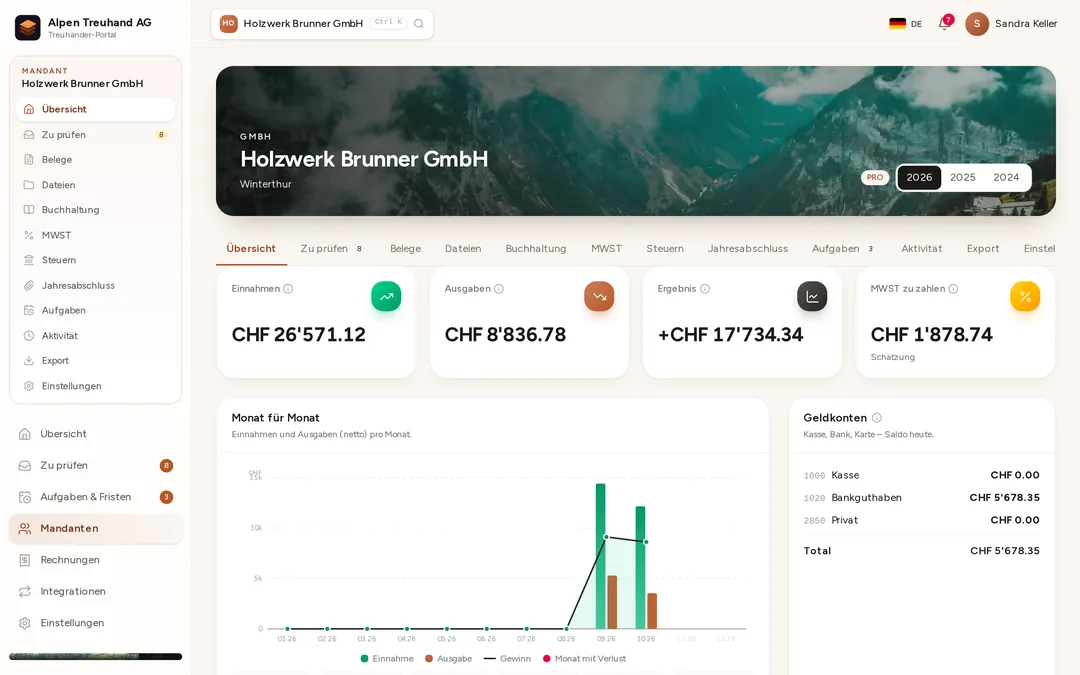
Task: Click the search magnifier icon
Action: click(x=419, y=23)
